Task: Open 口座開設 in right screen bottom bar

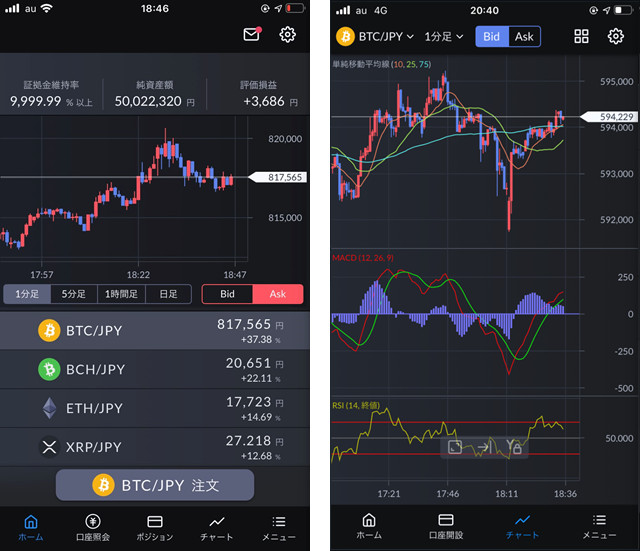Action: click(446, 527)
